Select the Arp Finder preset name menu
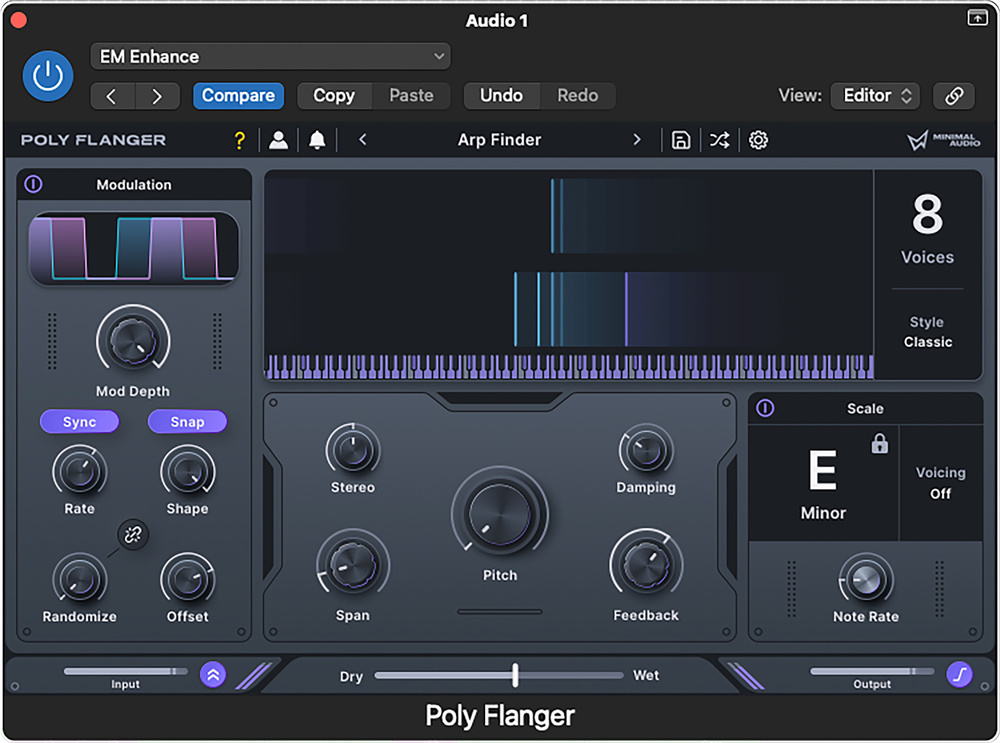The image size is (1000, 743). click(499, 140)
